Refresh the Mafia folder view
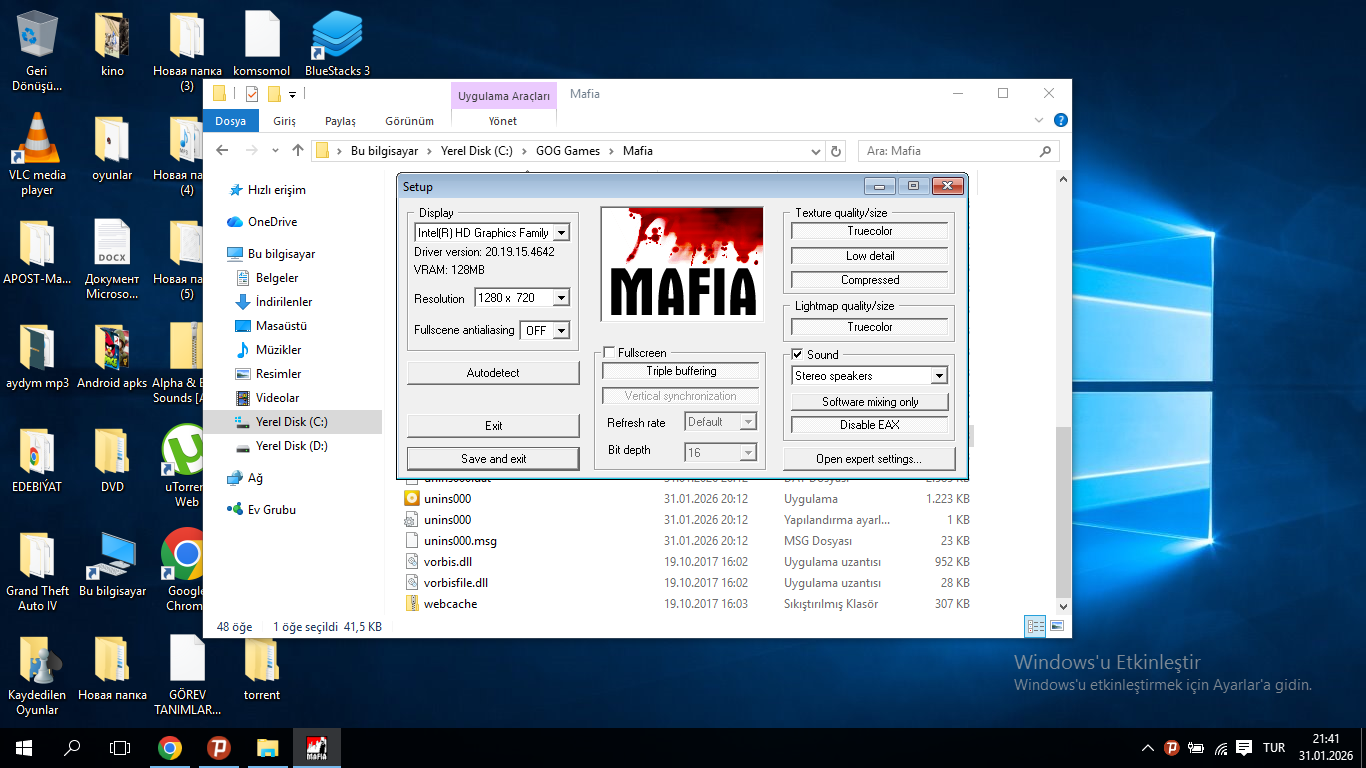1366x768 pixels. (836, 151)
